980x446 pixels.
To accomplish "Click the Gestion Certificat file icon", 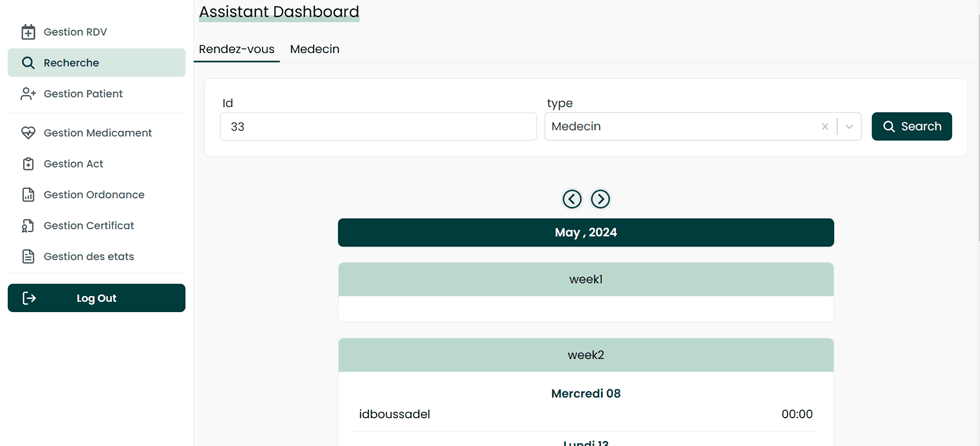I will pyautogui.click(x=28, y=226).
